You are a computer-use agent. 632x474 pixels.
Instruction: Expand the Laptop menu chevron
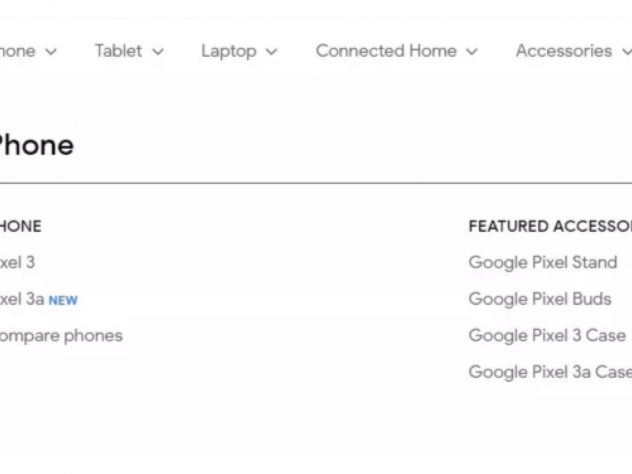pos(271,51)
